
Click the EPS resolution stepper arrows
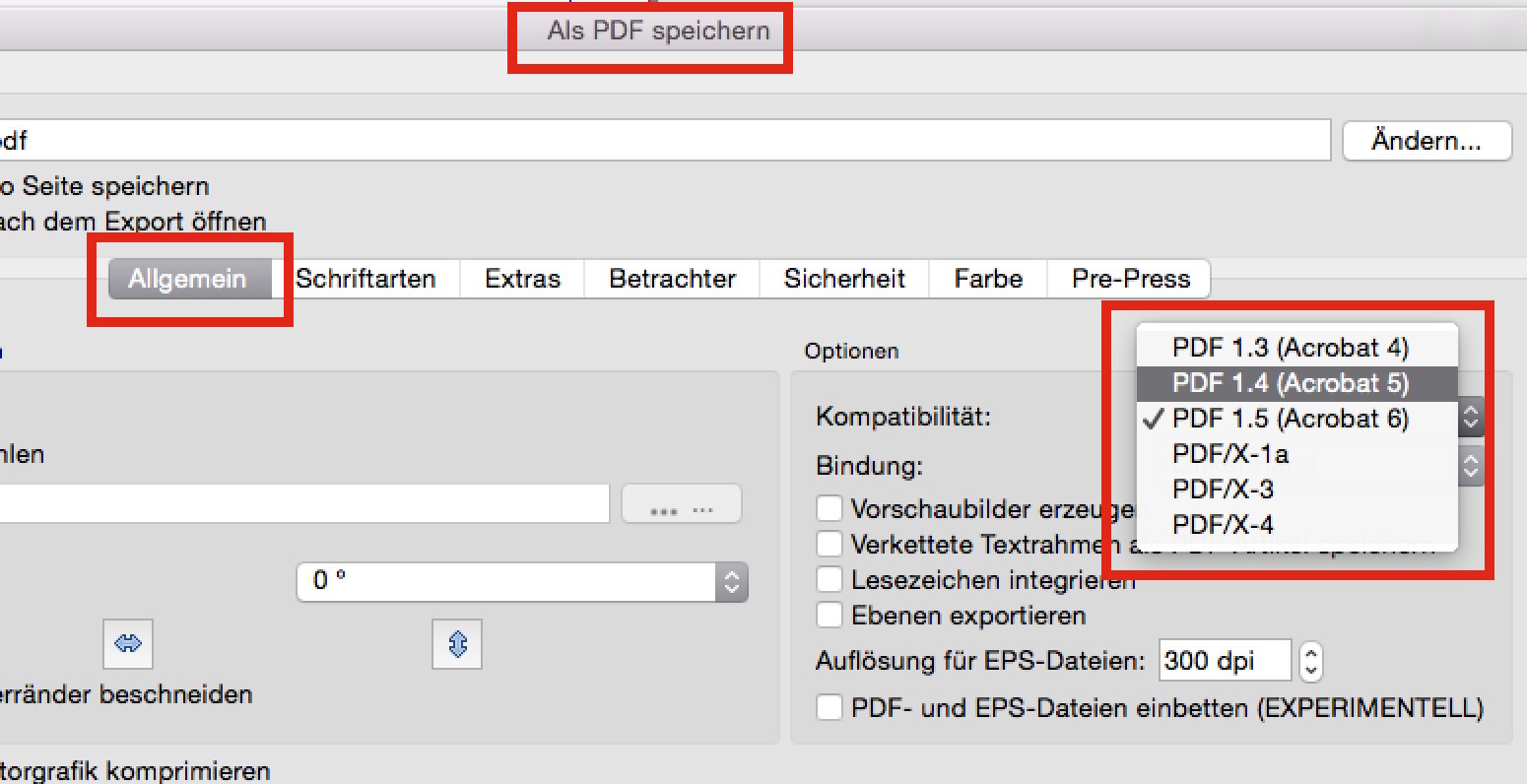point(1310,661)
